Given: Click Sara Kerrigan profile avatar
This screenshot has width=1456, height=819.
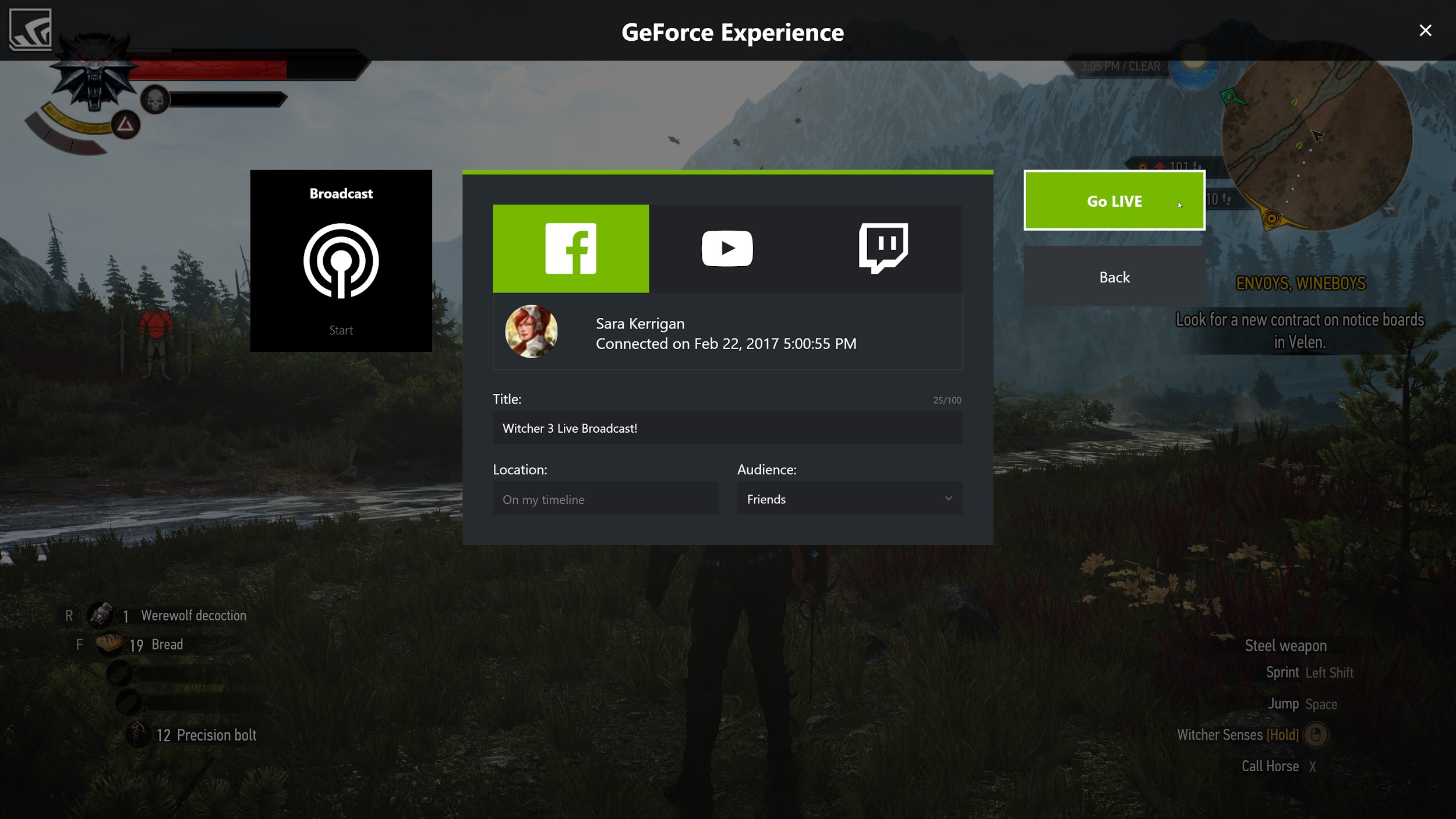Looking at the screenshot, I should (x=530, y=333).
